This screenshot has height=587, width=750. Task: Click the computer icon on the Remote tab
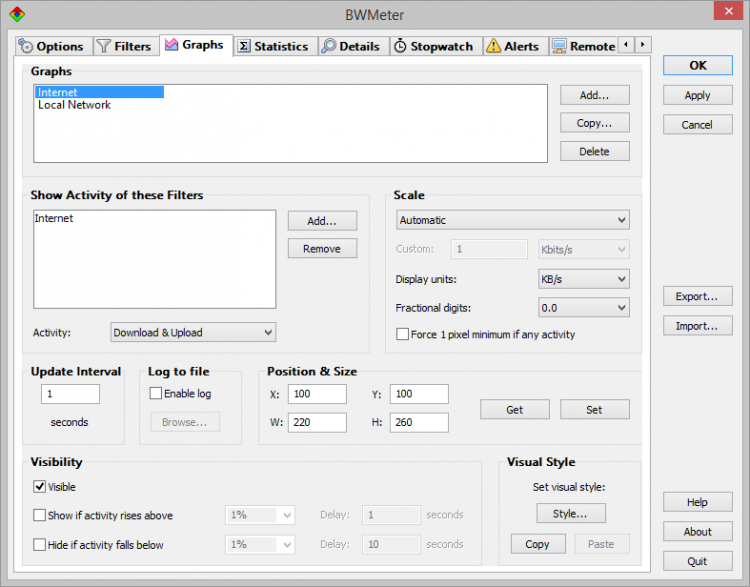coord(559,46)
